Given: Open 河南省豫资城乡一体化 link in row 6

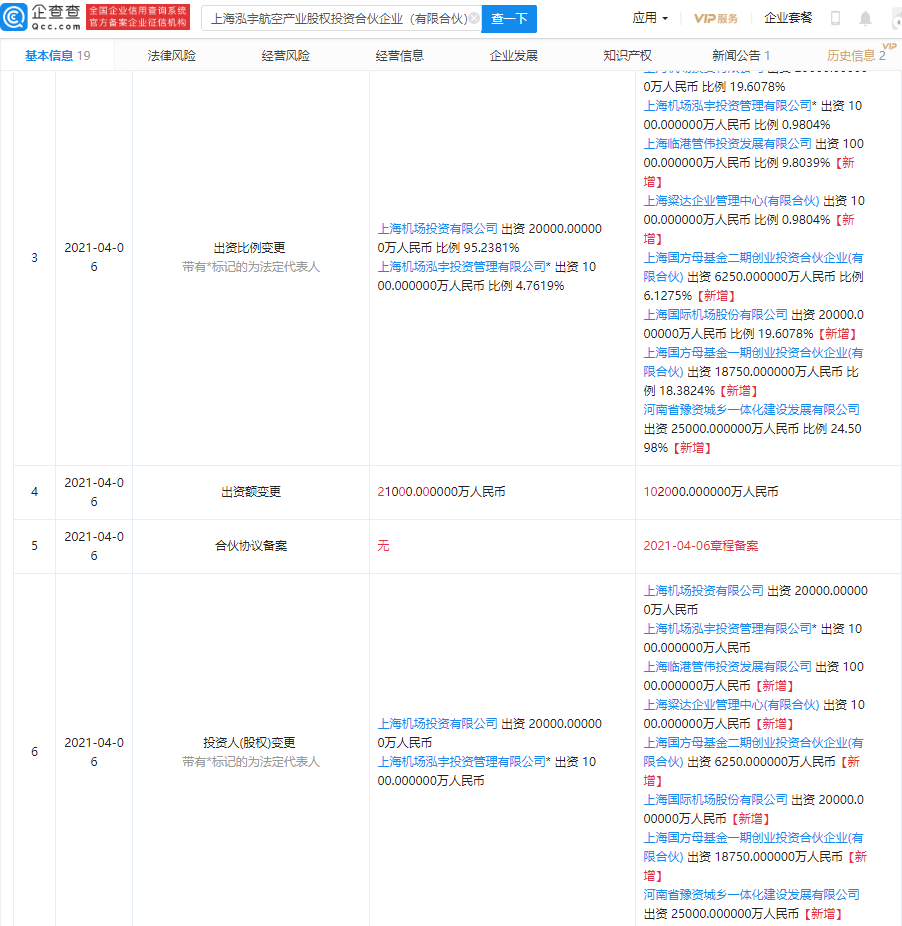Looking at the screenshot, I should pyautogui.click(x=751, y=895).
